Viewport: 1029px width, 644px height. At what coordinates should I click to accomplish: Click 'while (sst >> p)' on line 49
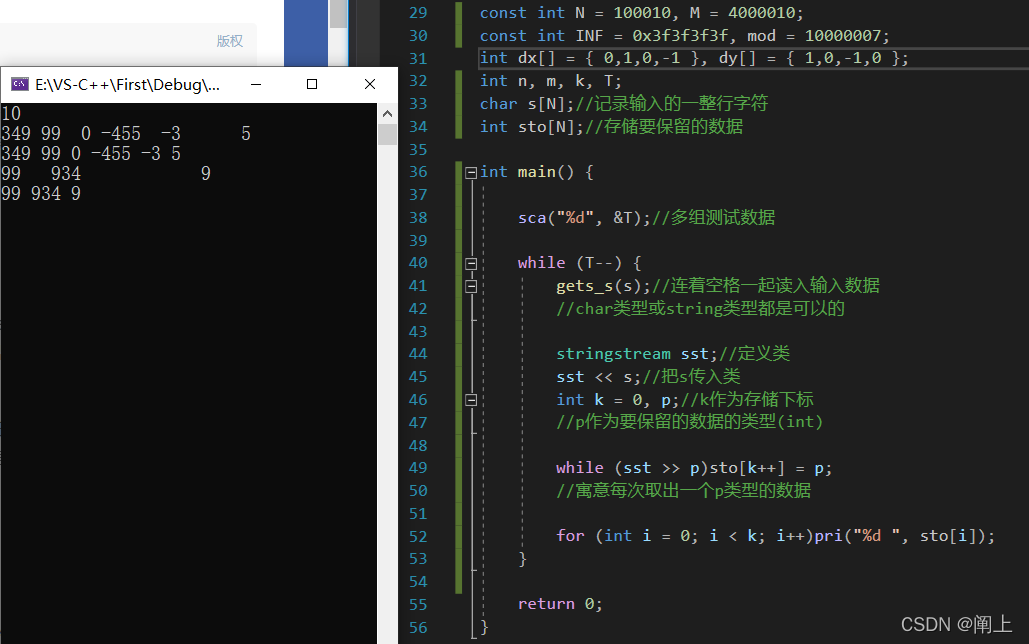(x=631, y=468)
